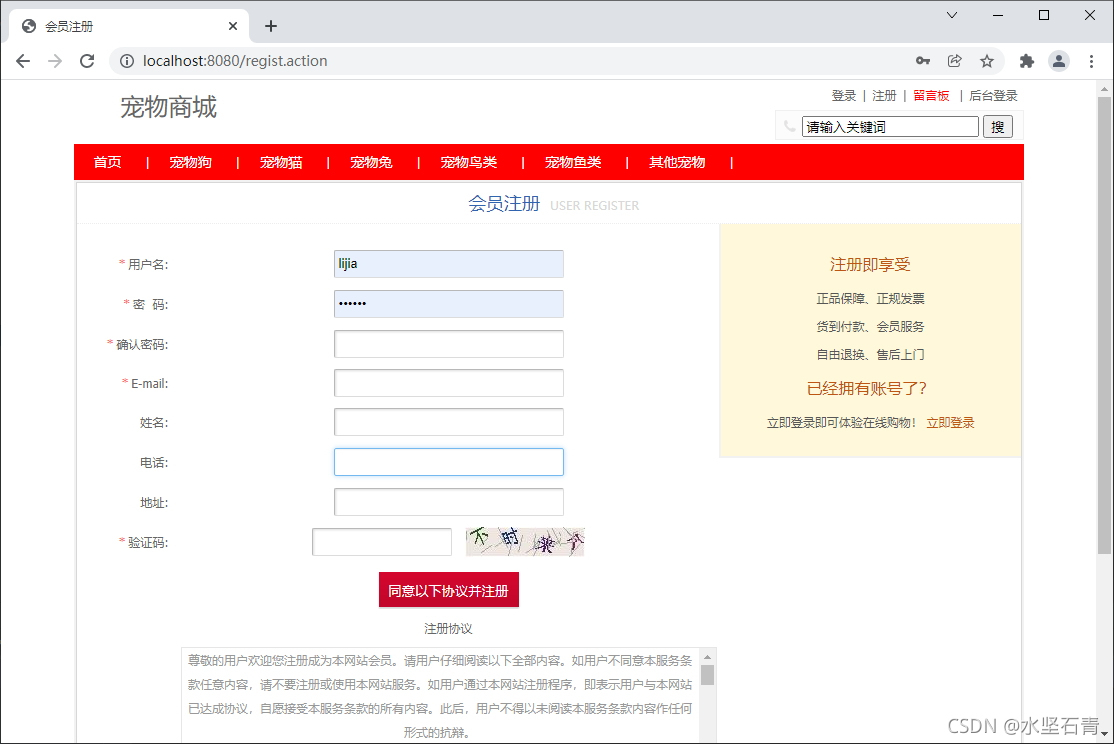Viewport: 1114px width, 744px height.
Task: Open saved passwords key icon
Action: [923, 61]
